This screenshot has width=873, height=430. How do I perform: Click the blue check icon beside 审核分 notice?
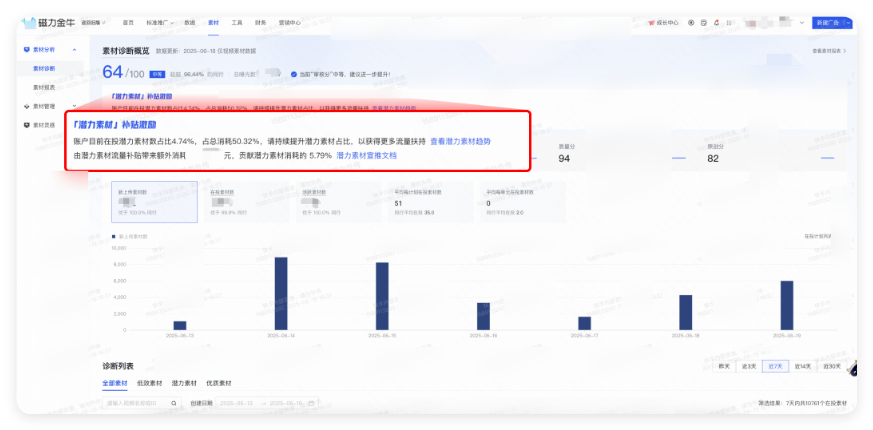point(293,74)
